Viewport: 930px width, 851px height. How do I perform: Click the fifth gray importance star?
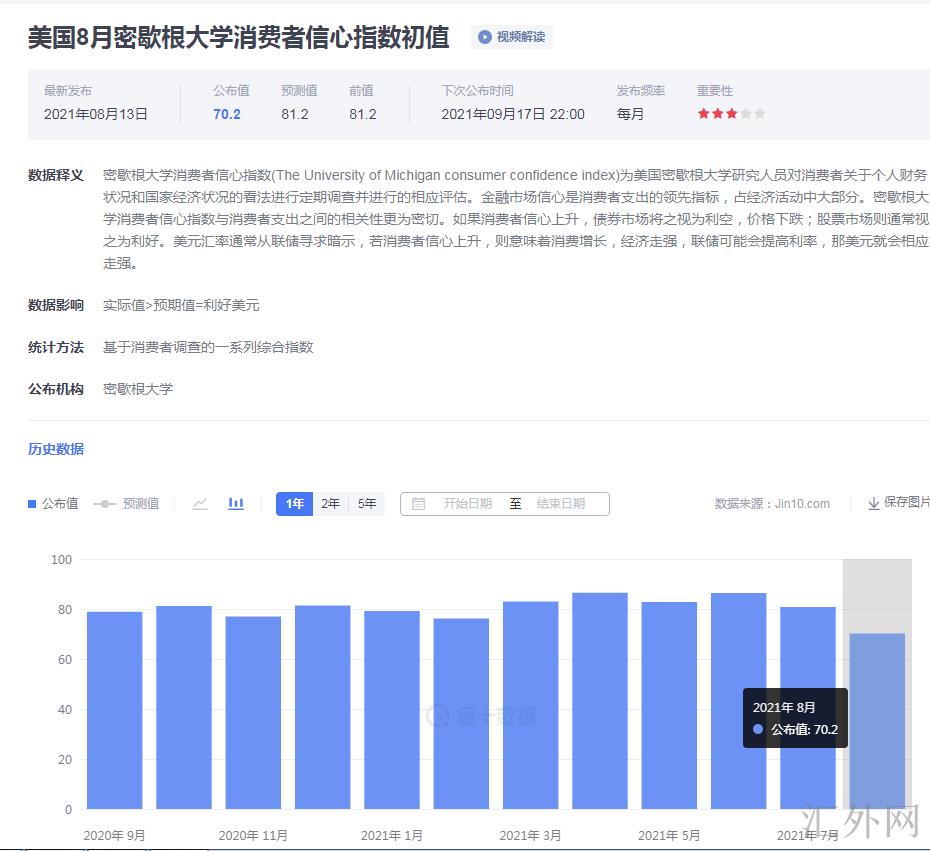pos(760,114)
